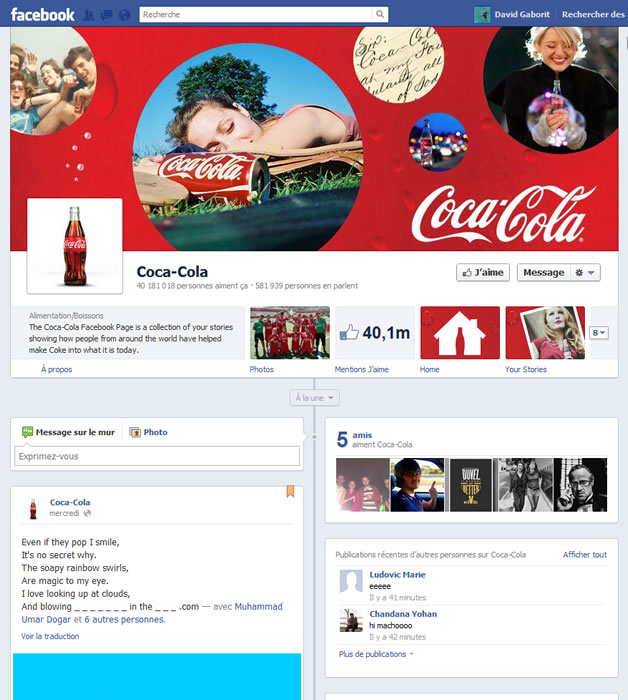Click the photo camera icon in composer
Image resolution: width=628 pixels, height=700 pixels.
pyautogui.click(x=135, y=432)
